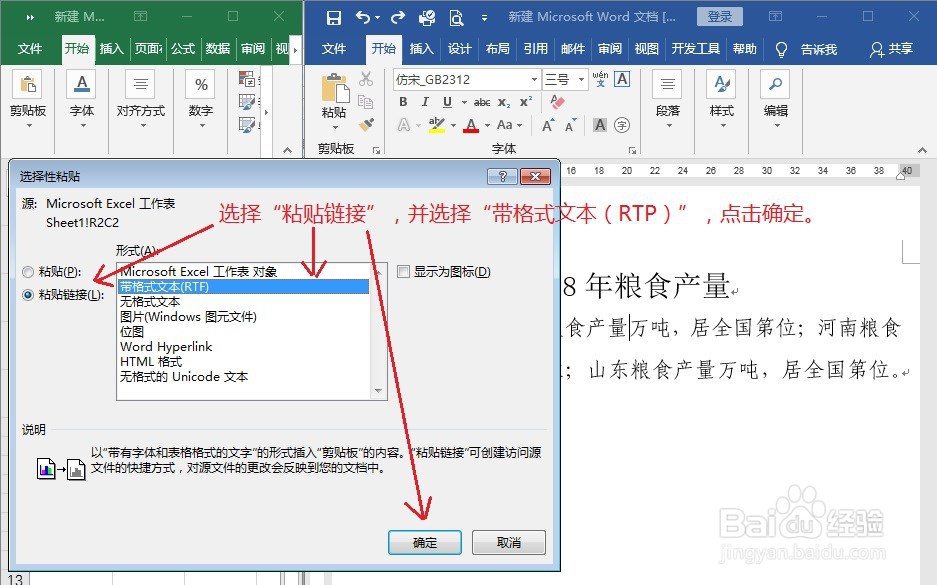
Task: Apply the red font color
Action: (471, 125)
